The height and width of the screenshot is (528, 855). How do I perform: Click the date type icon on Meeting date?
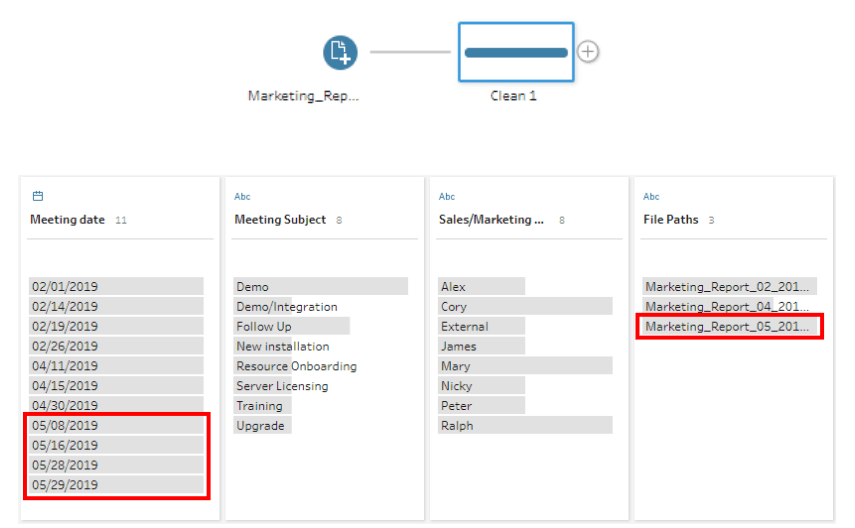point(38,196)
